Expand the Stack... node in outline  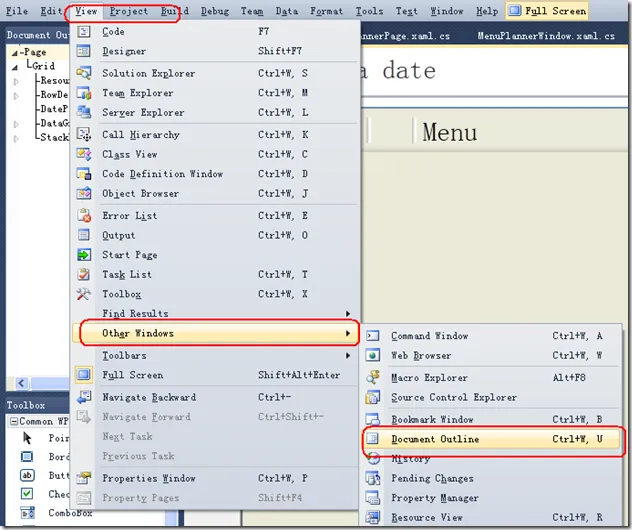(16, 138)
